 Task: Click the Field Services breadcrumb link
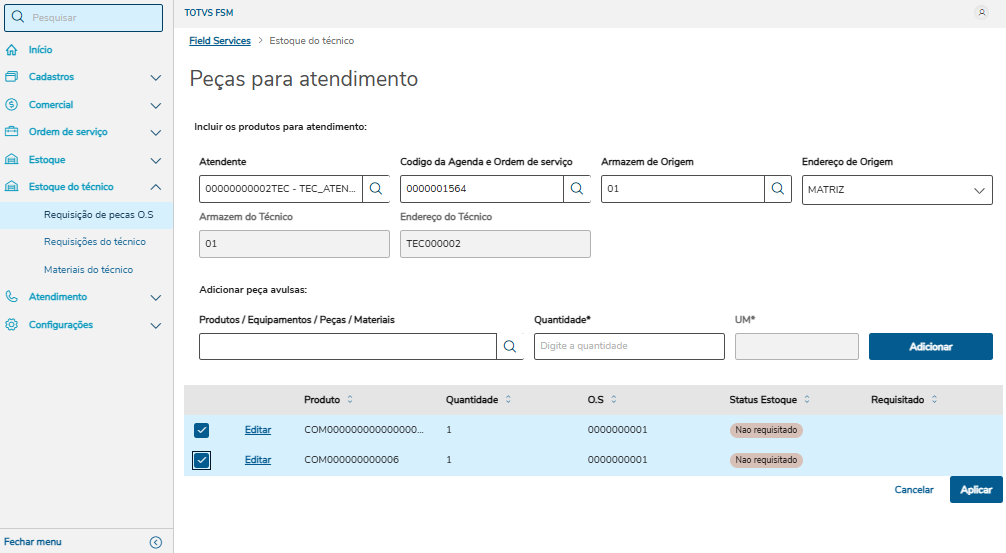[220, 41]
